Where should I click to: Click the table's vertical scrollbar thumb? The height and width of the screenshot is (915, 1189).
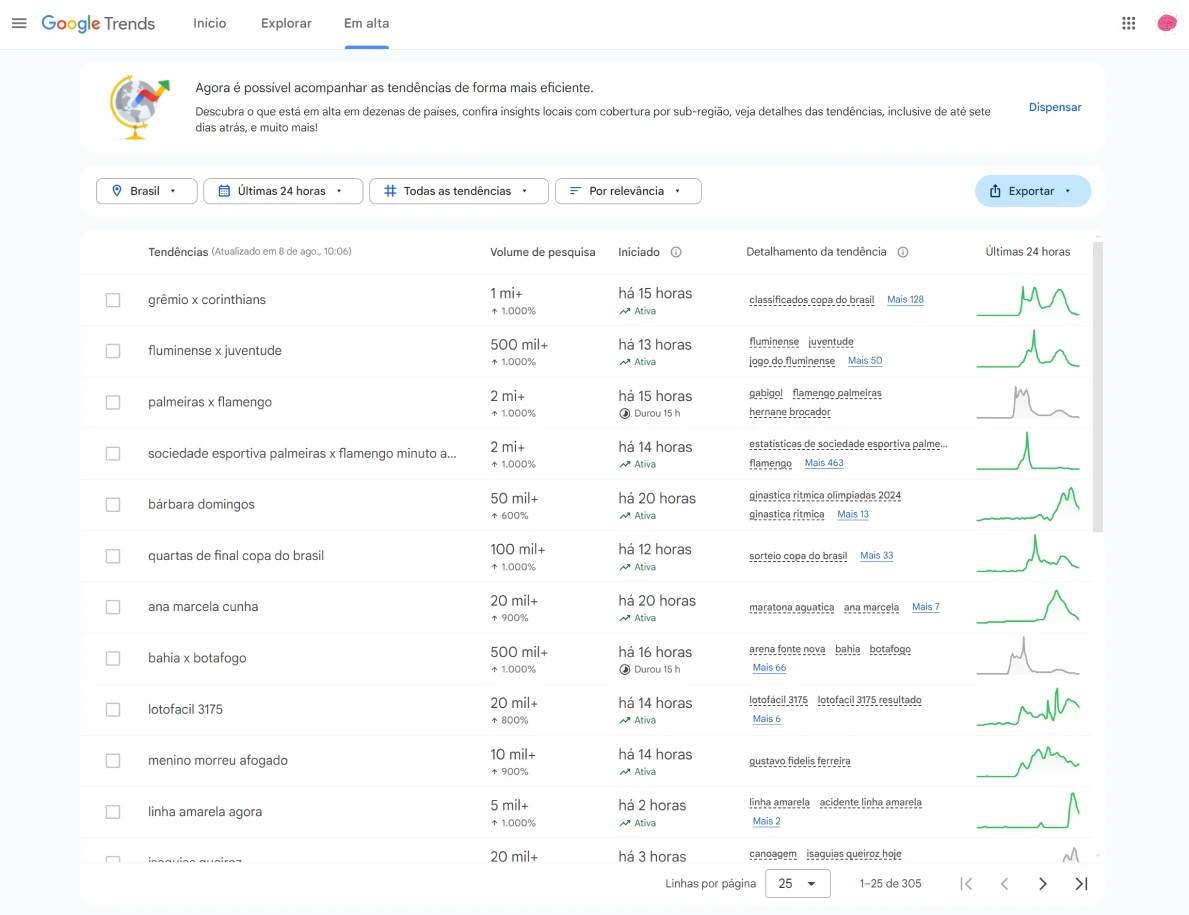pyautogui.click(x=1097, y=387)
